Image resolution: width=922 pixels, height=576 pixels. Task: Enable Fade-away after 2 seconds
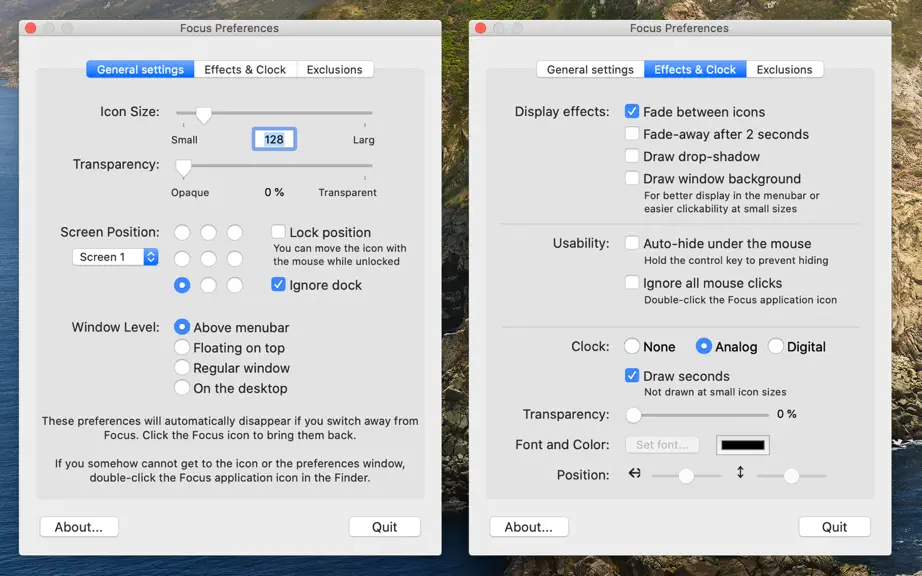632,133
